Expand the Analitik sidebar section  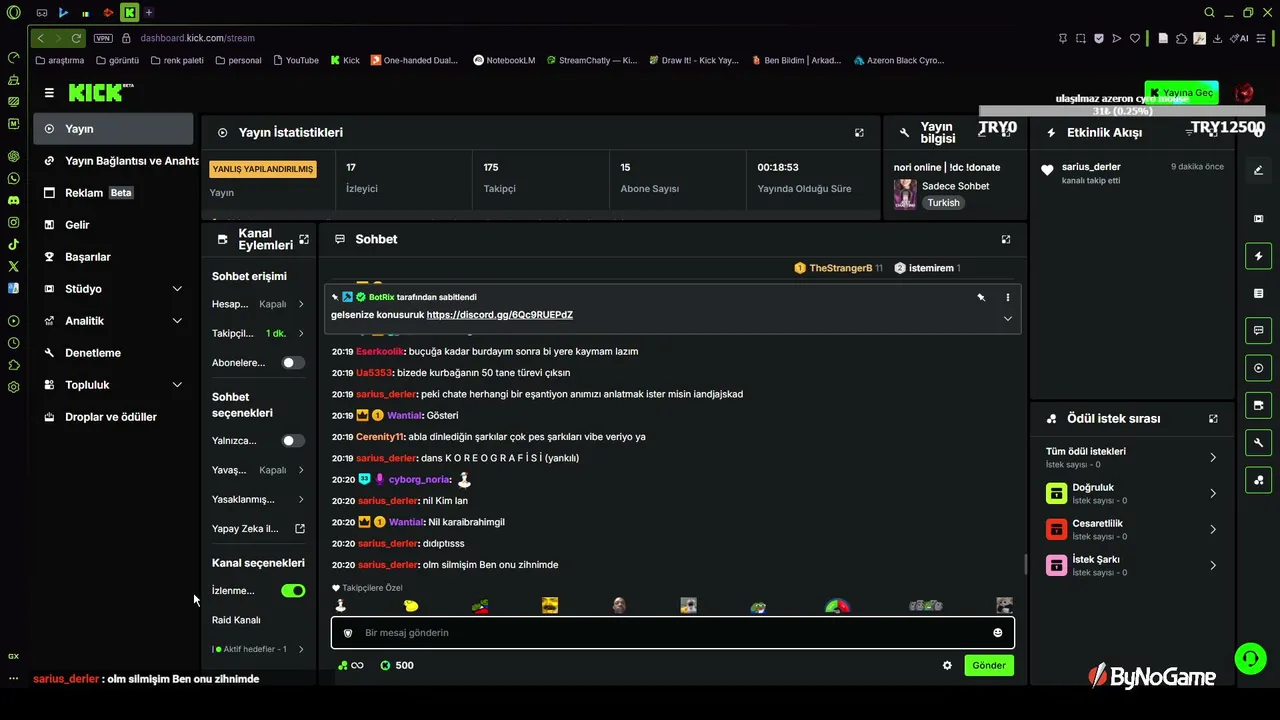pyautogui.click(x=113, y=321)
